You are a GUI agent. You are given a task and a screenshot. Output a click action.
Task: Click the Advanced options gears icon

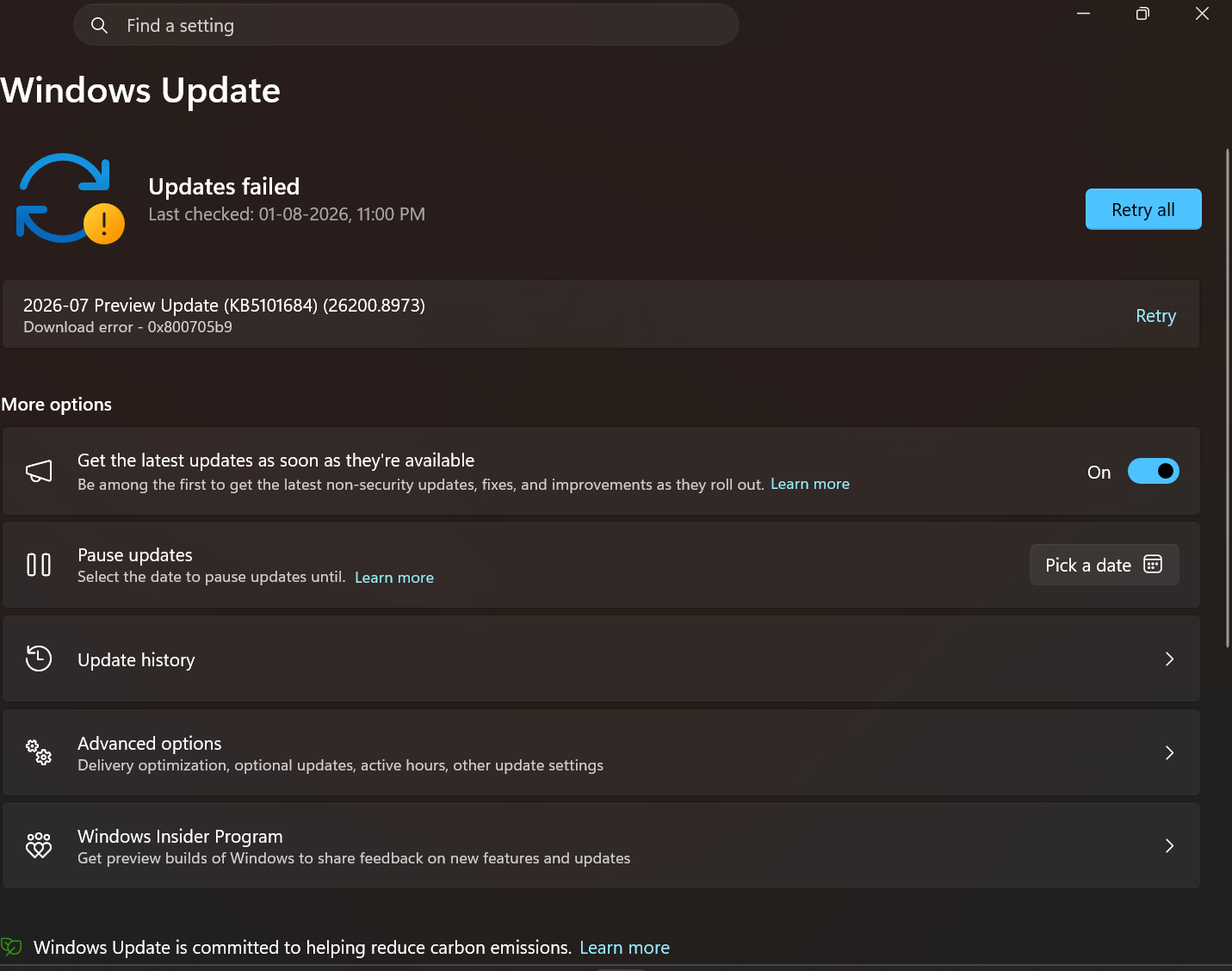[39, 752]
